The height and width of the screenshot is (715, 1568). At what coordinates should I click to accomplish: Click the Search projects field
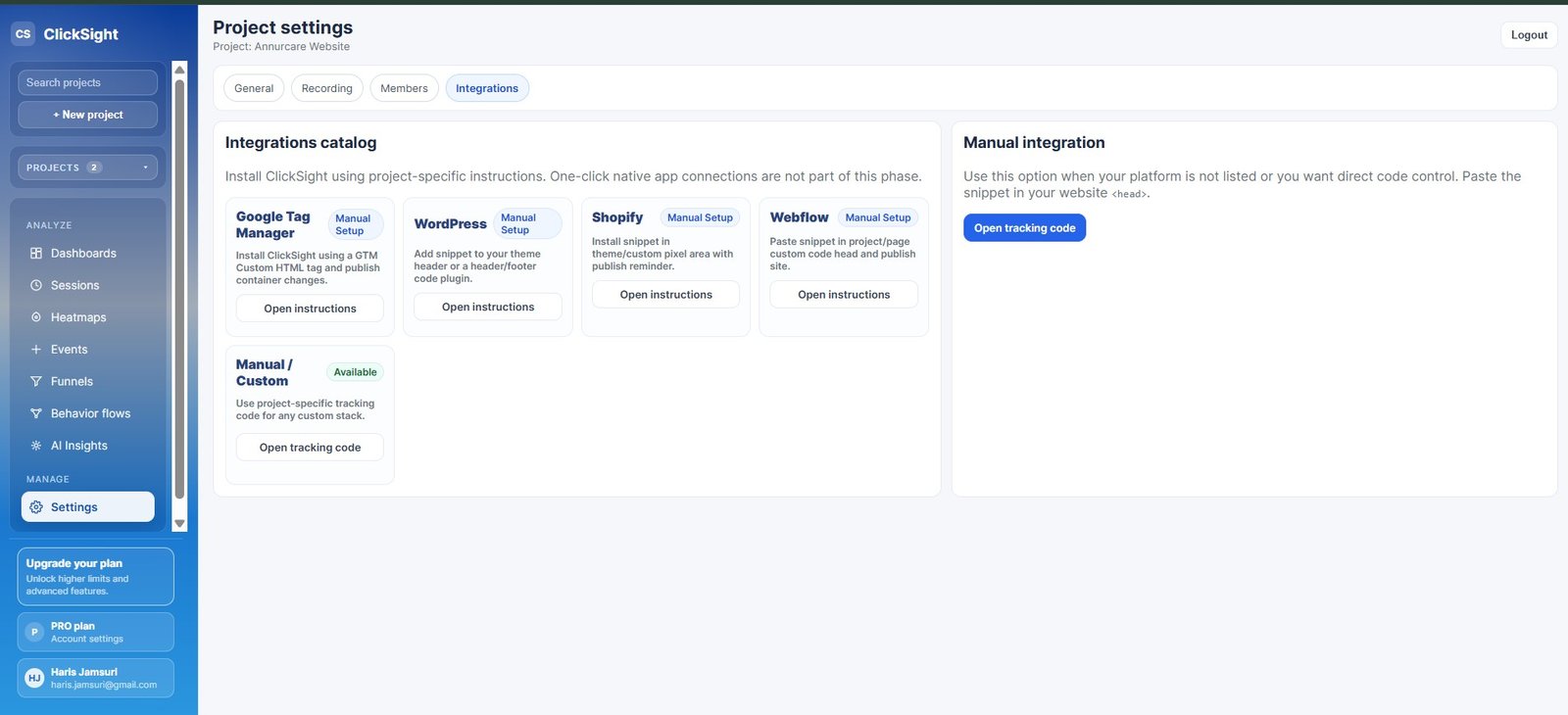pyautogui.click(x=87, y=82)
